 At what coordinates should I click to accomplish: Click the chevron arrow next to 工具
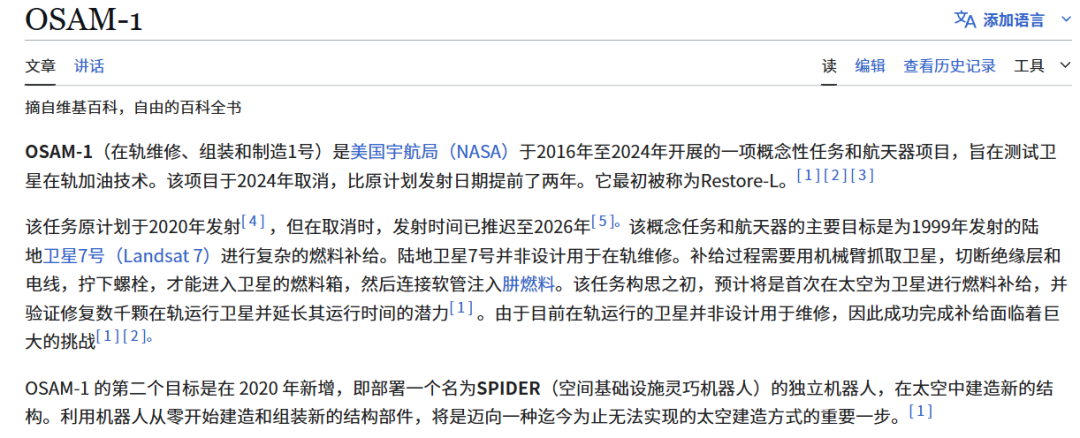coord(1064,66)
